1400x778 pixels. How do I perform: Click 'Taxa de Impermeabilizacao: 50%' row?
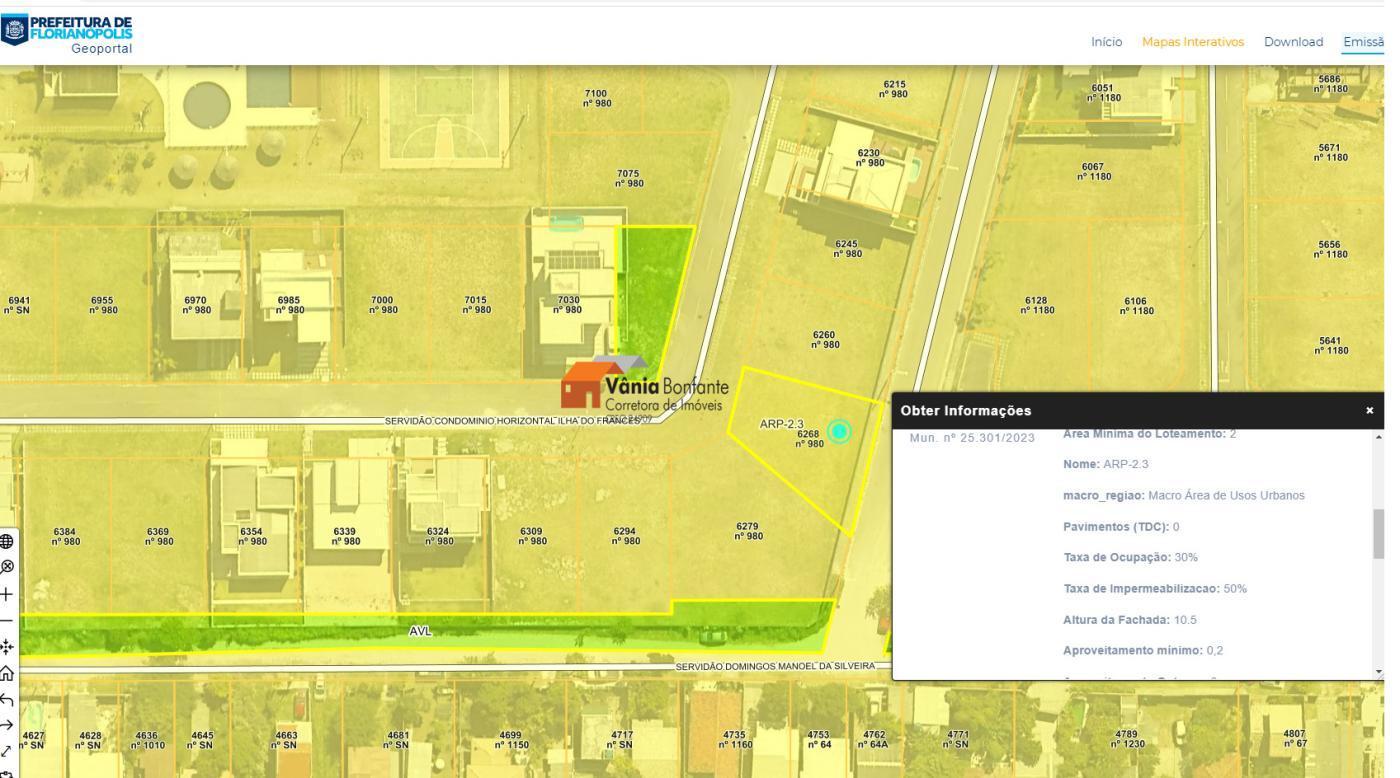1155,588
